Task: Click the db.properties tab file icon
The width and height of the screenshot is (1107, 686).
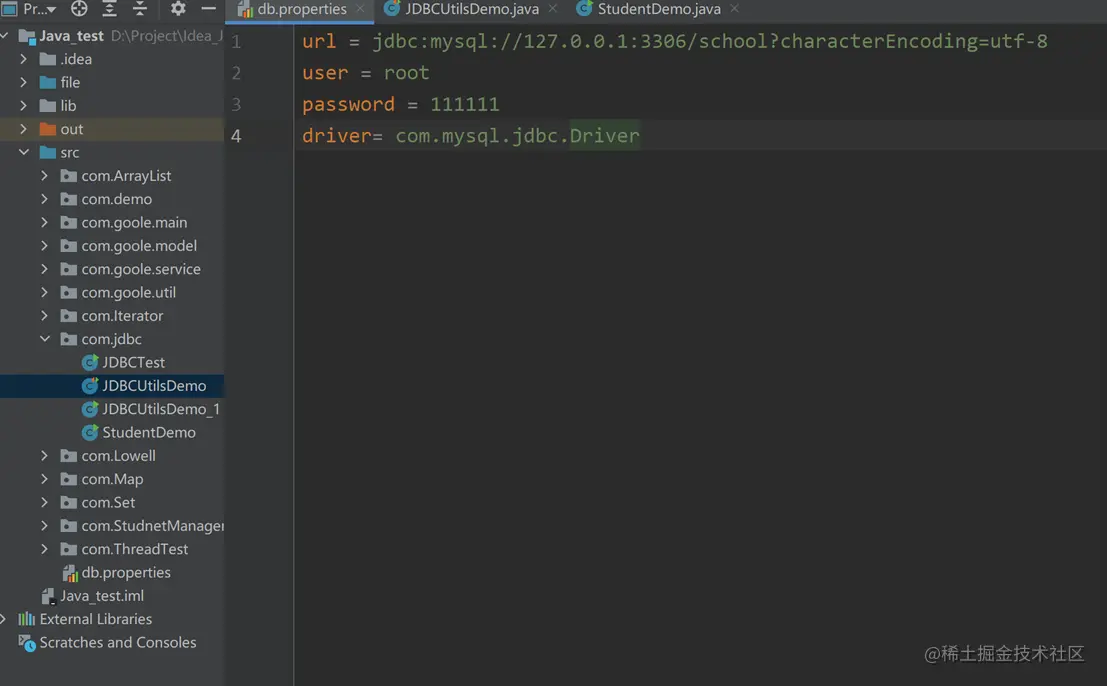Action: [x=245, y=9]
